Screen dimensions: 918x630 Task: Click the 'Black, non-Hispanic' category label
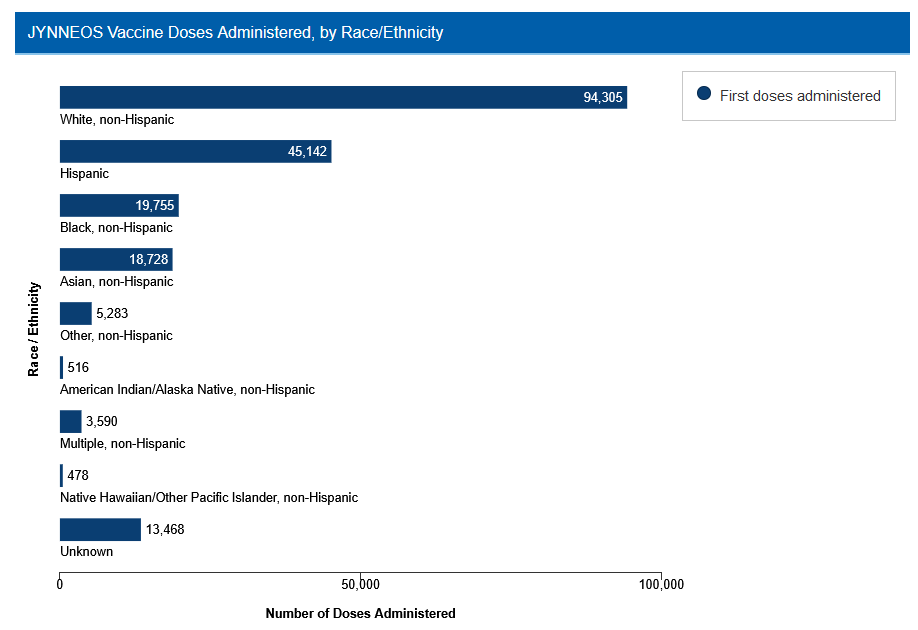(x=117, y=228)
